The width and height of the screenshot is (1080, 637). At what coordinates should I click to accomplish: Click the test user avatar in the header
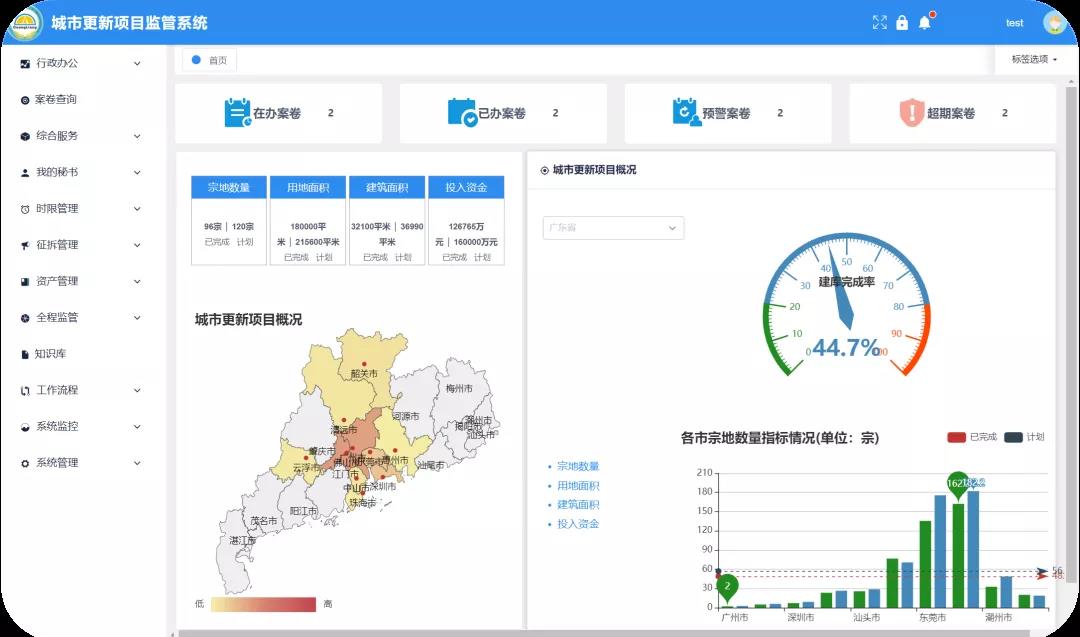coord(1053,22)
